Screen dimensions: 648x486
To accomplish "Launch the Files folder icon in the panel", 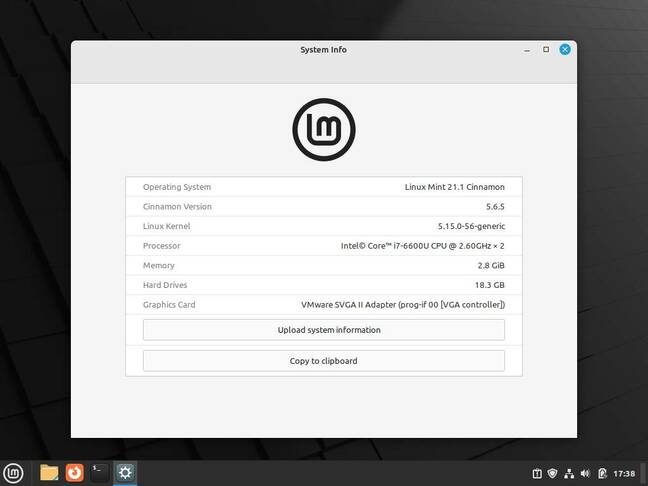I will point(49,473).
